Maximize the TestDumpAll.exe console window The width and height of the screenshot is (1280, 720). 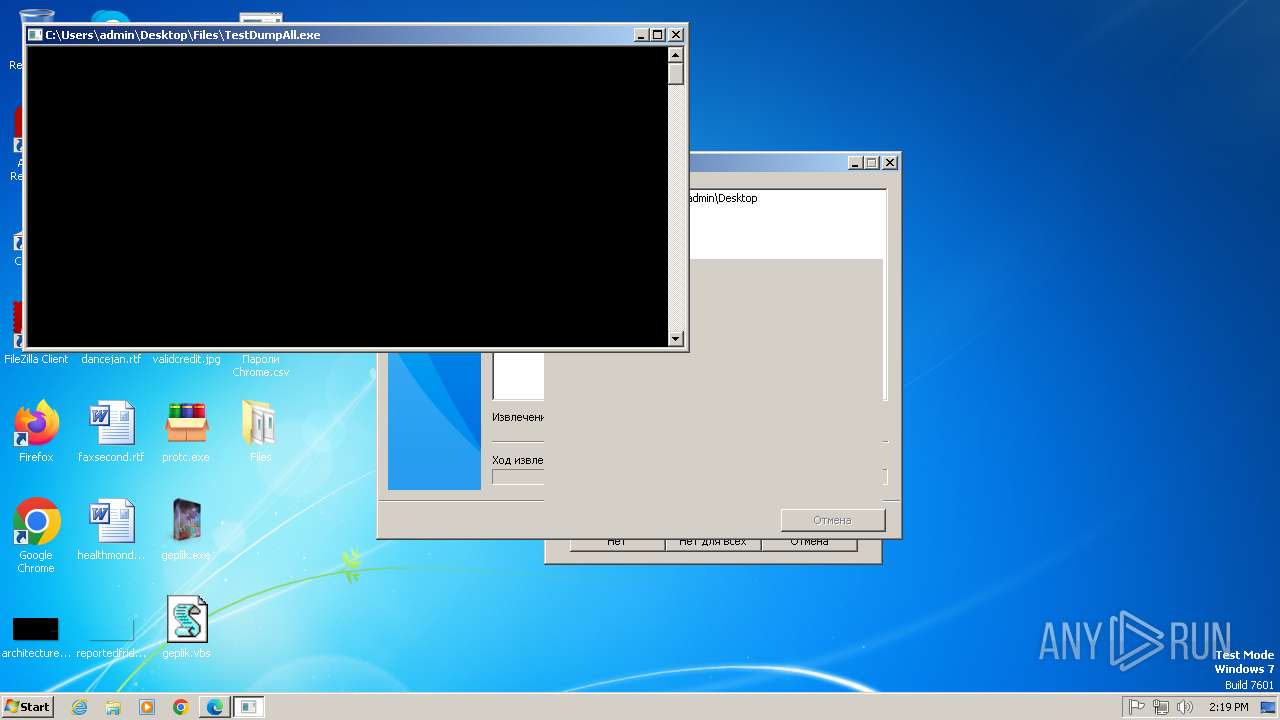pyautogui.click(x=658, y=35)
